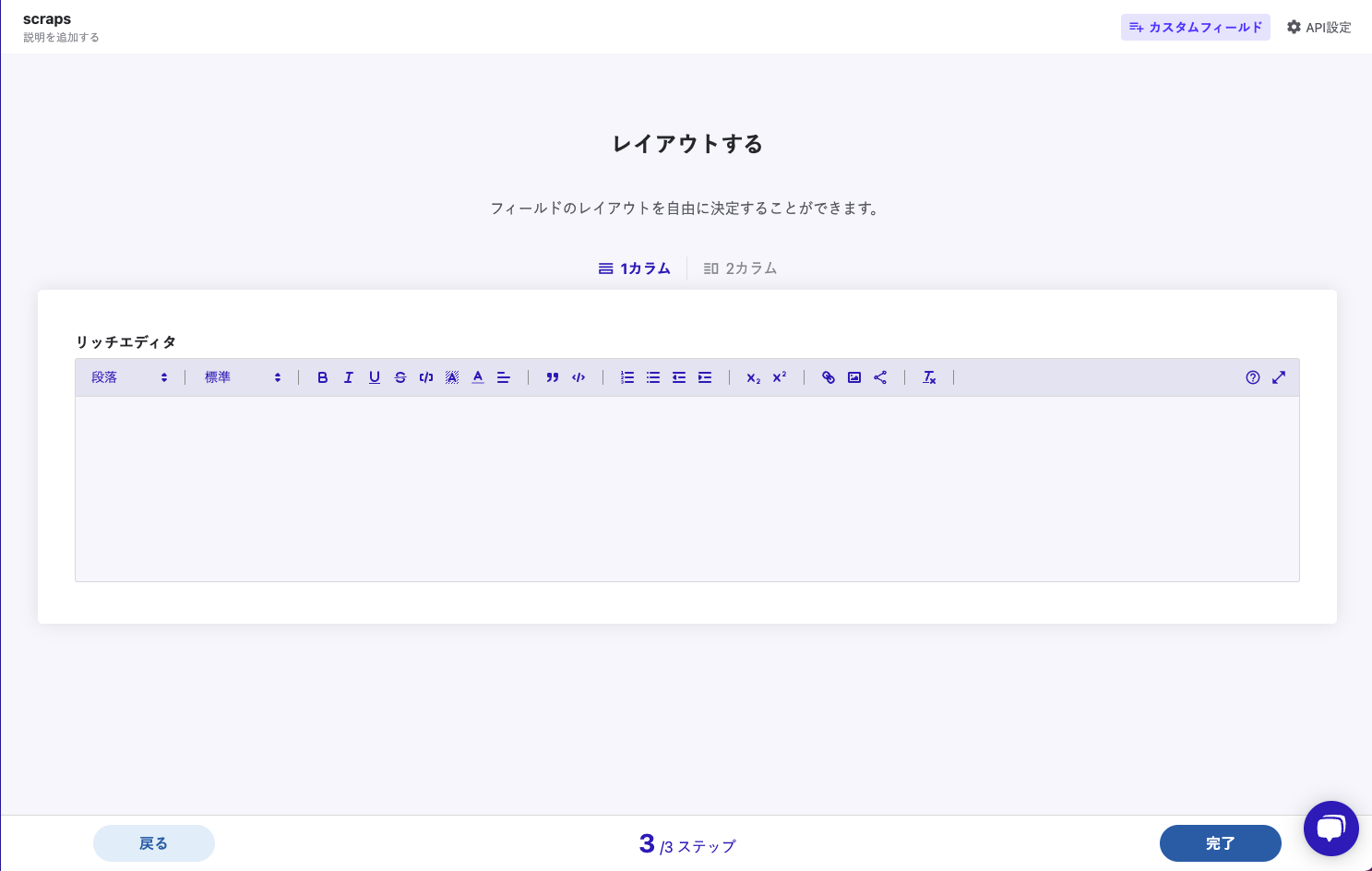Toggle bold formatting in rich editor
This screenshot has width=1372, height=871.
click(322, 377)
